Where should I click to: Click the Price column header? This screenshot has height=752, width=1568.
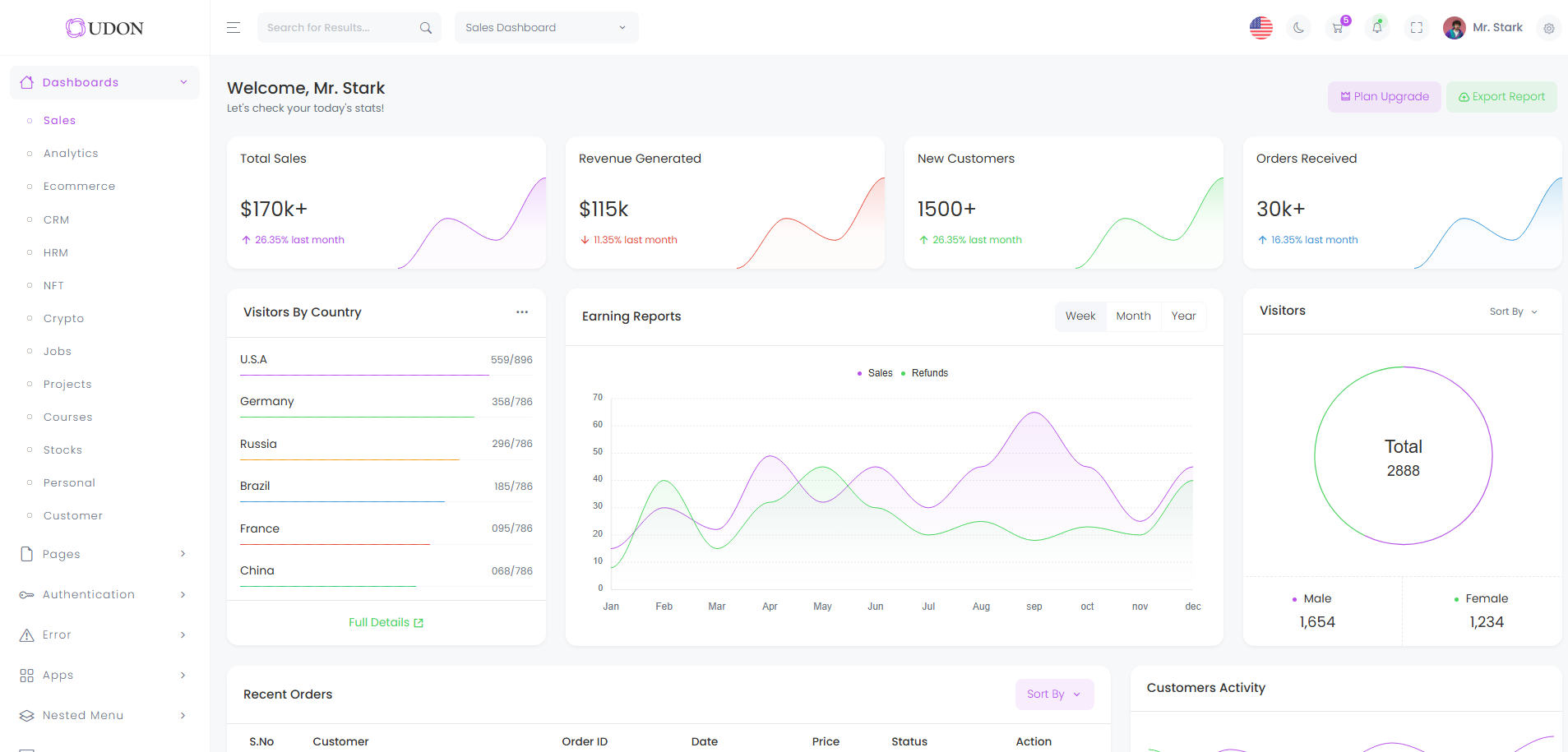826,741
